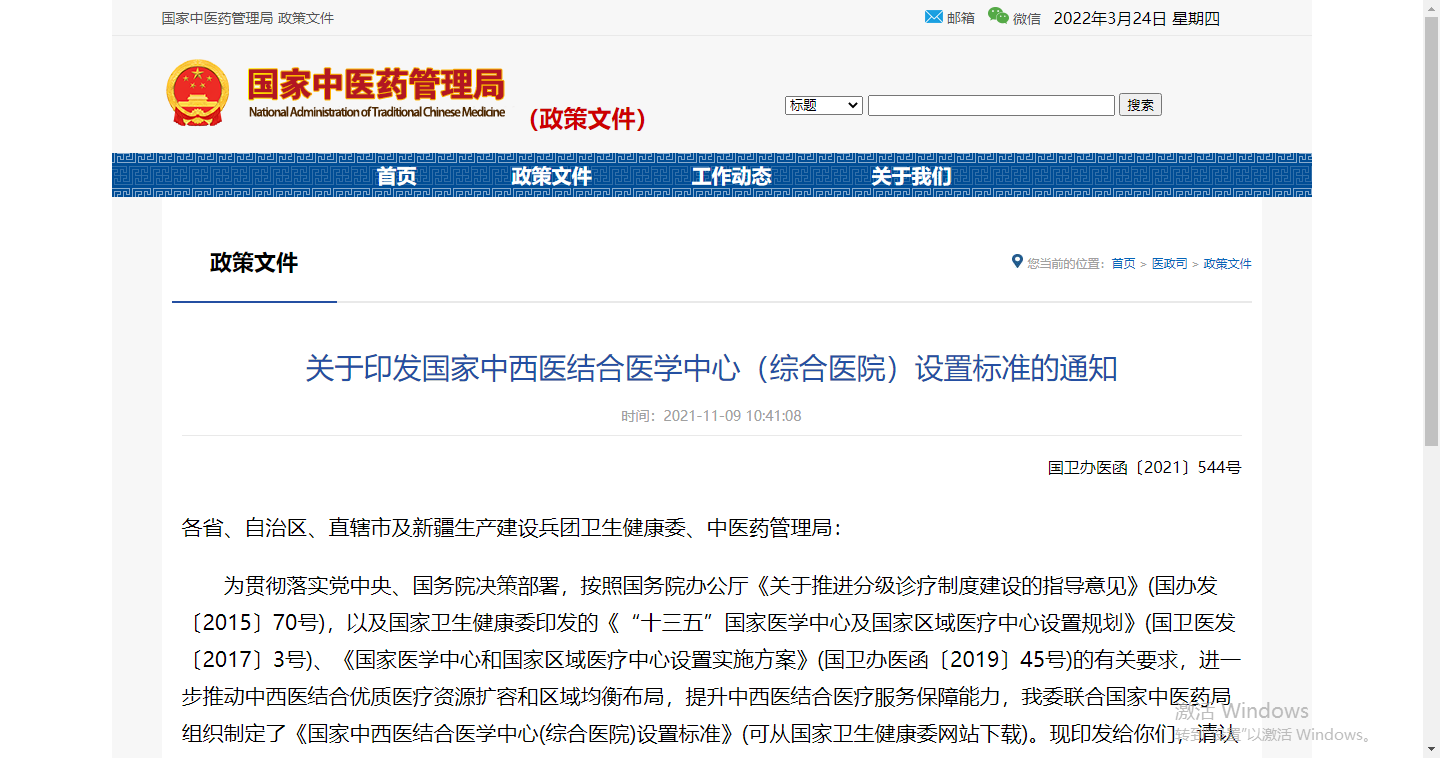The height and width of the screenshot is (758, 1440).
Task: Click the 首页 breadcrumb link
Action: coord(1123,264)
